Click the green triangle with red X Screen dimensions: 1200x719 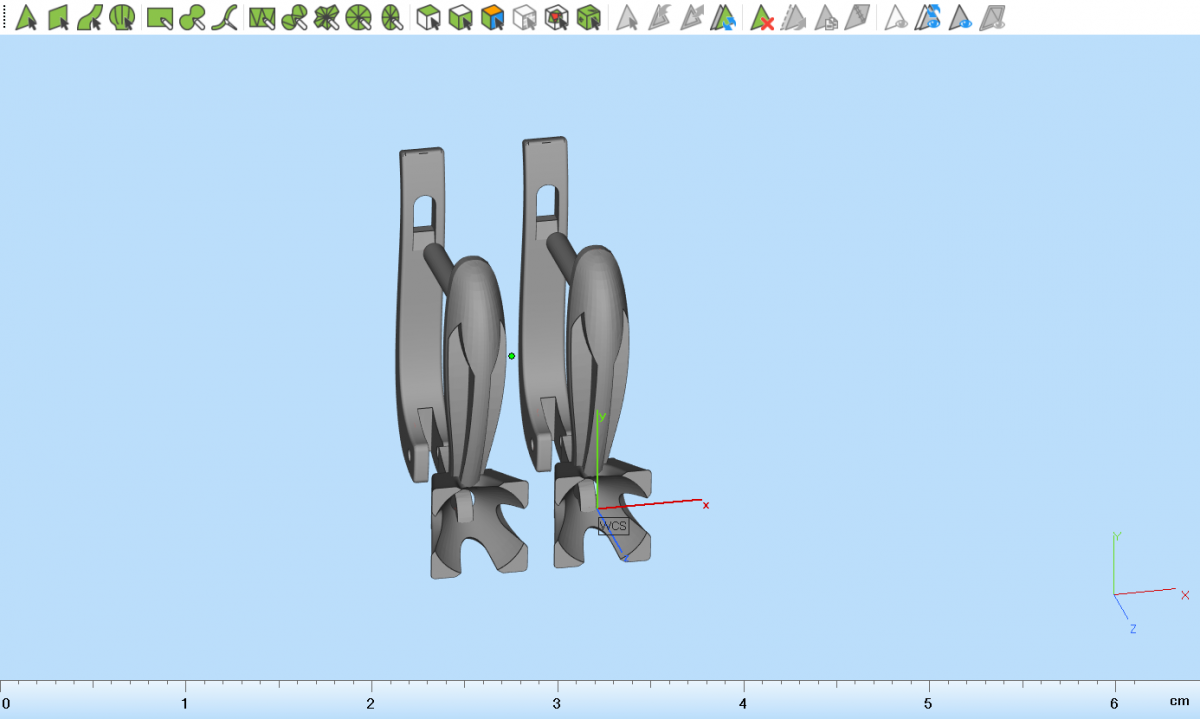pyautogui.click(x=763, y=17)
